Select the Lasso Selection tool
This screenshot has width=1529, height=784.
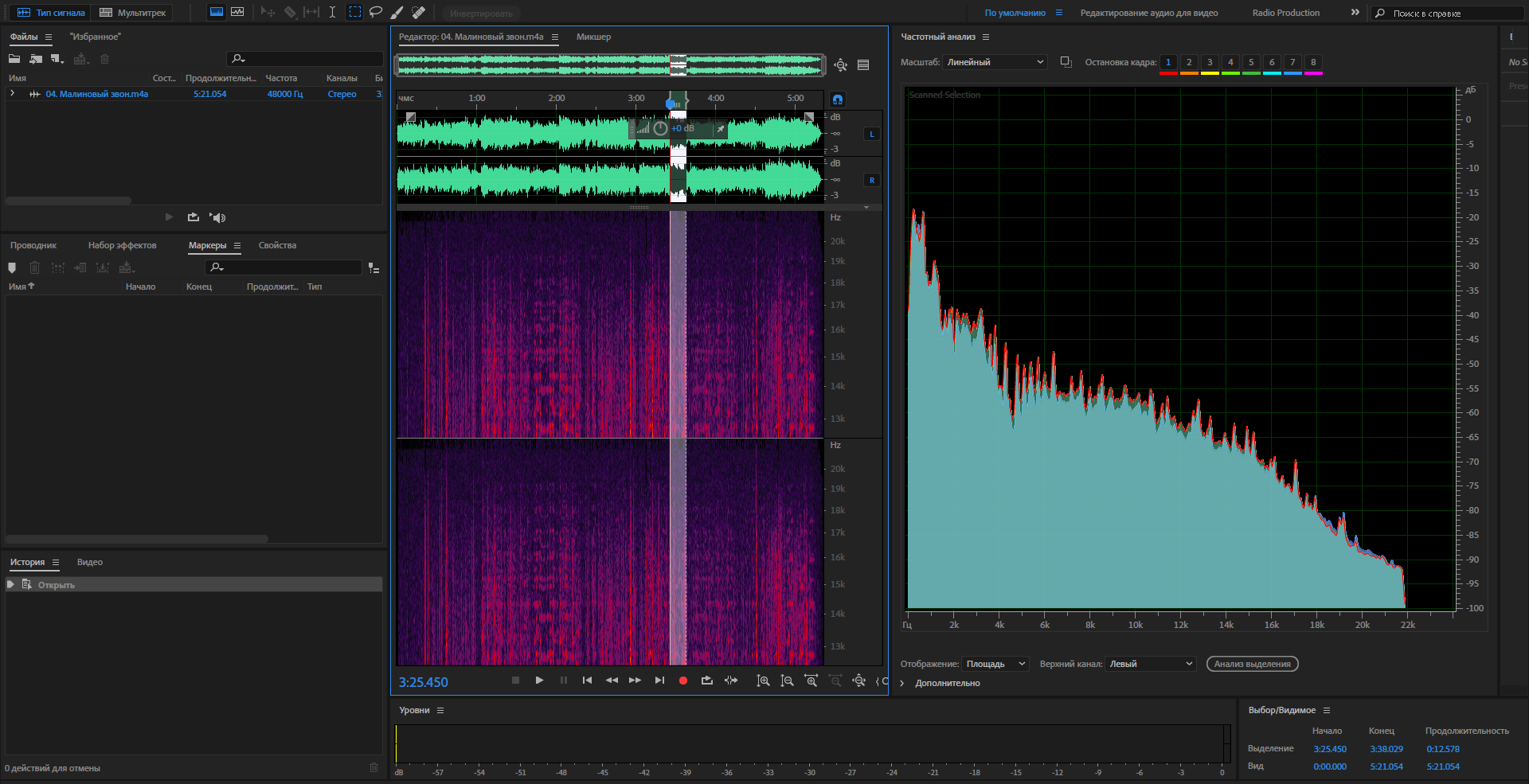point(376,12)
